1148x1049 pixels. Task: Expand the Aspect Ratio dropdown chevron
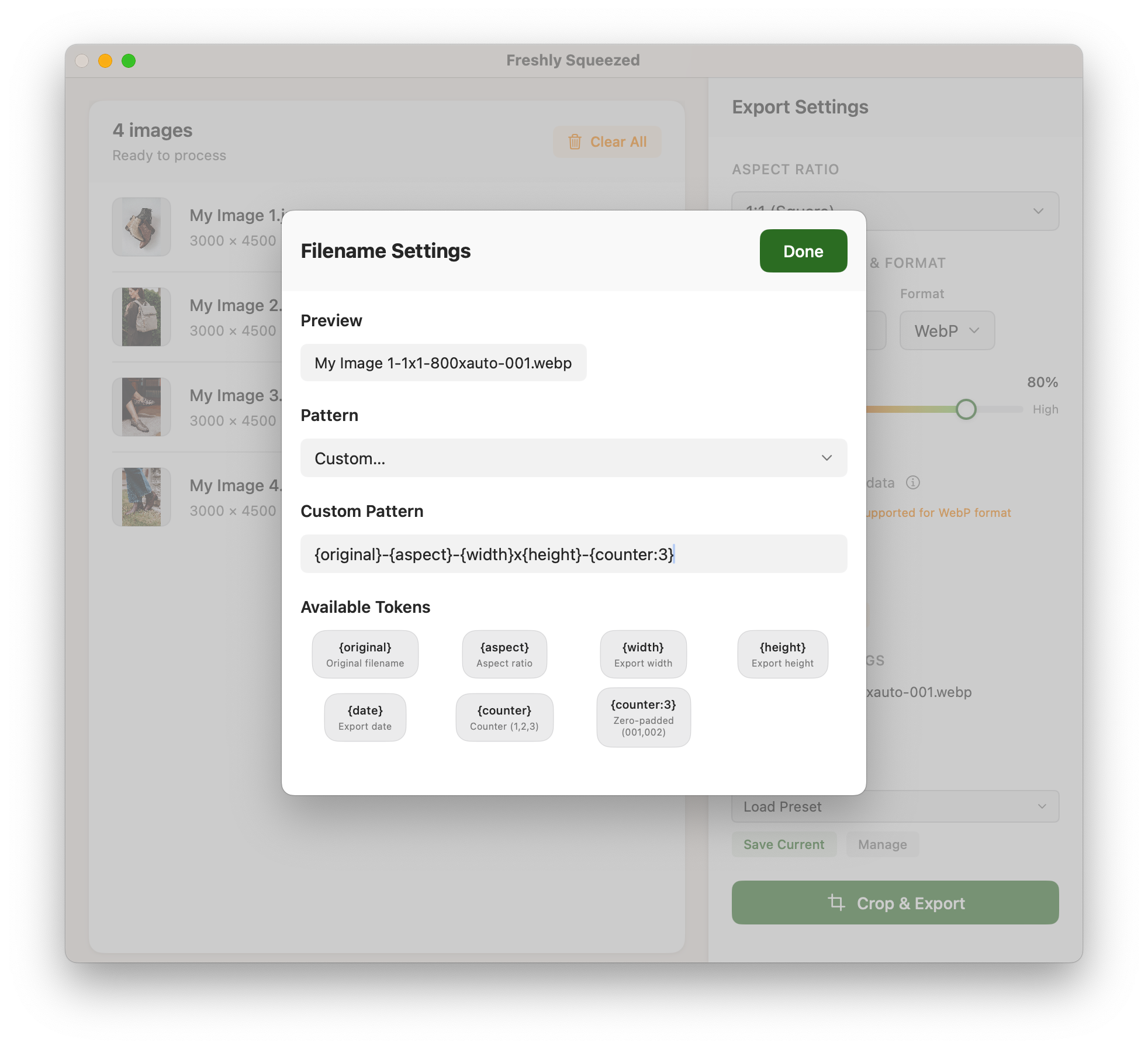pos(1038,211)
